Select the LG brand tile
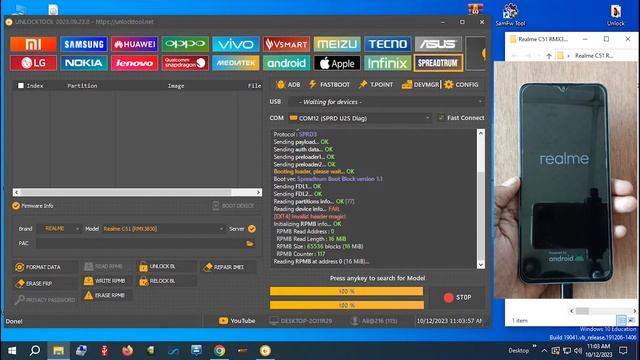This screenshot has width=640, height=360. 33,63
